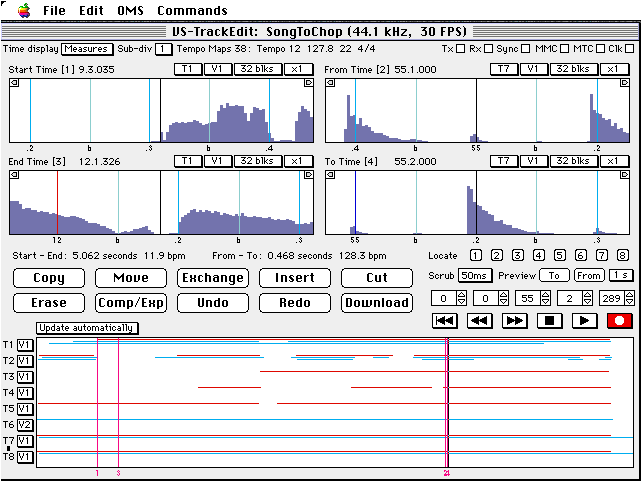The height and width of the screenshot is (481, 641).
Task: Click the Redo button
Action: 295,303
